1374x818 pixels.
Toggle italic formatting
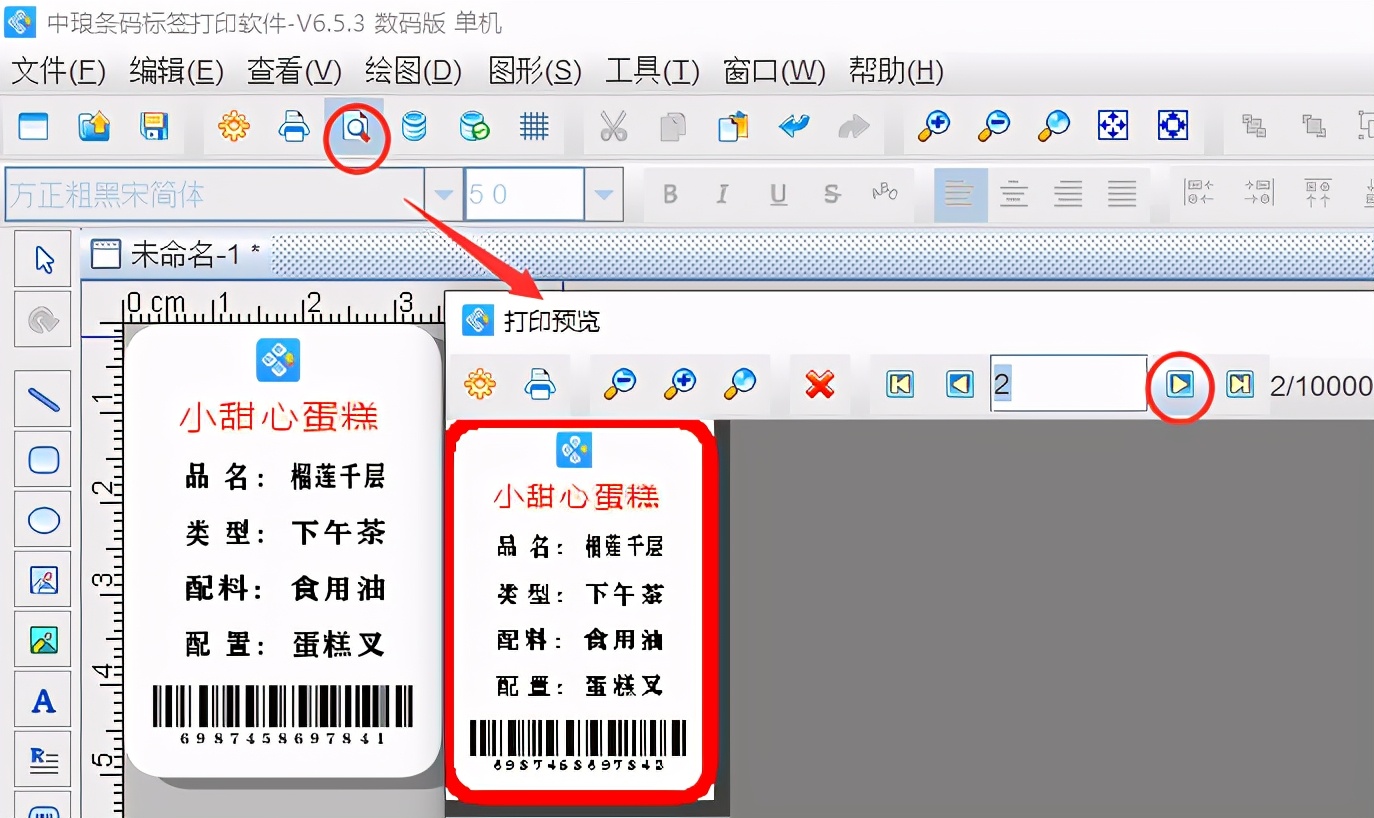tap(723, 195)
